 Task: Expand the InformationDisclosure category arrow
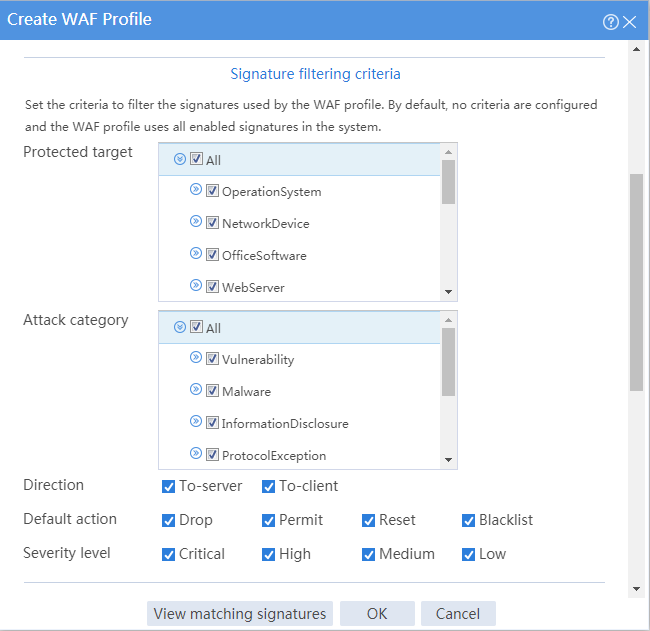tap(196, 421)
